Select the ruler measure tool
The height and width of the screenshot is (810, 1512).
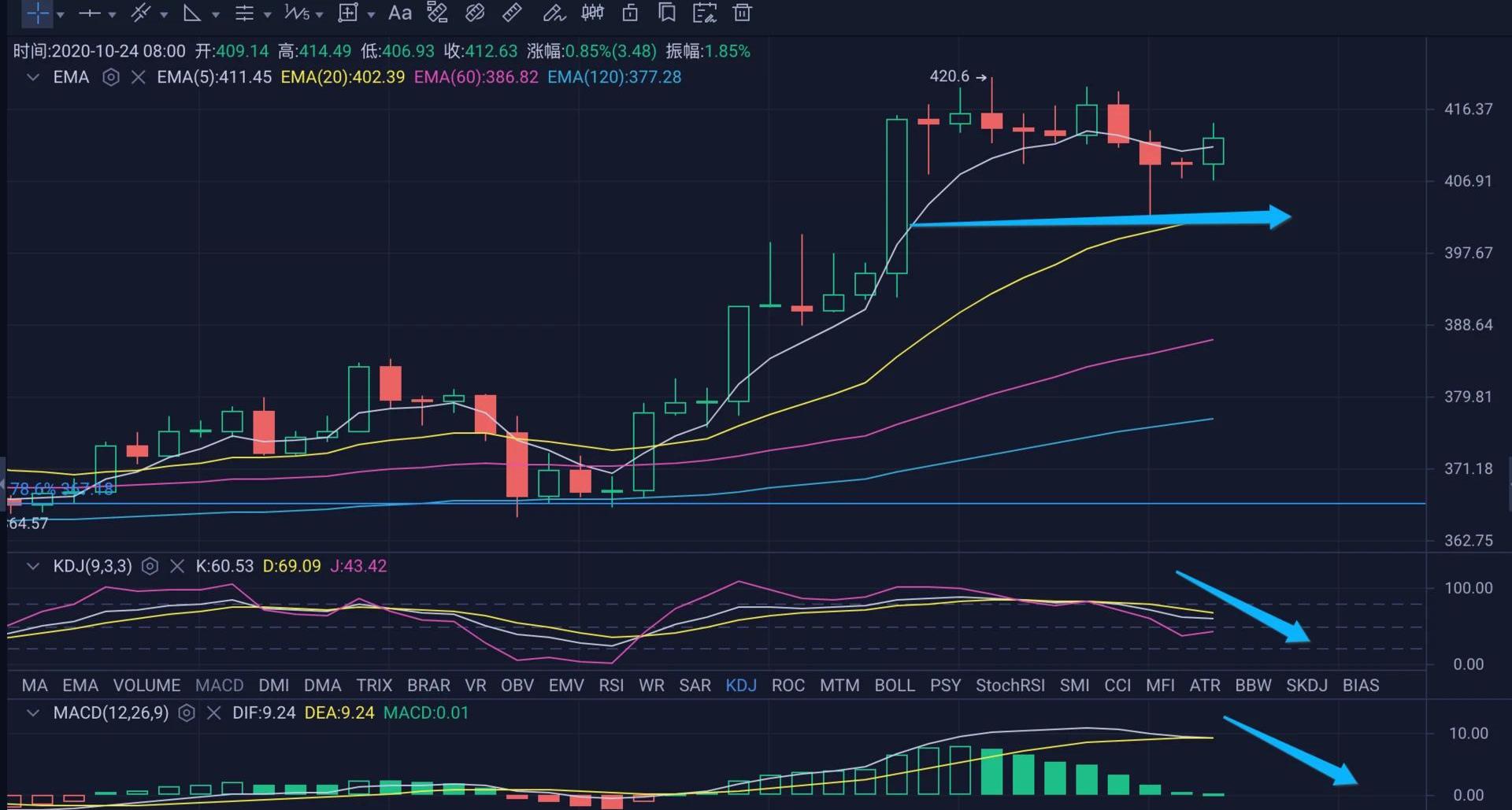tap(512, 13)
